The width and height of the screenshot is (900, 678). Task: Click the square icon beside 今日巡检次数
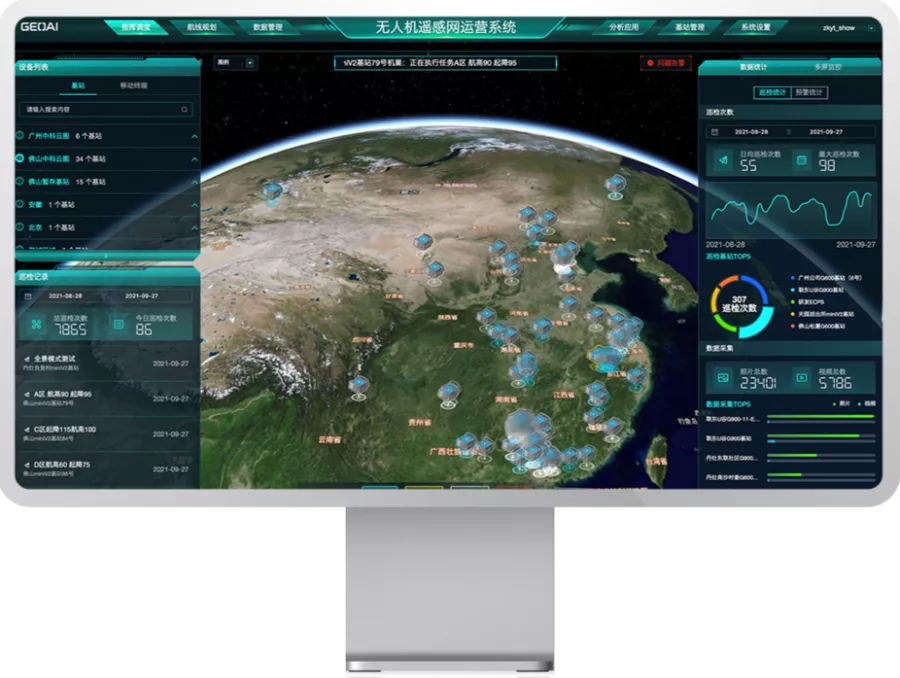(x=119, y=324)
